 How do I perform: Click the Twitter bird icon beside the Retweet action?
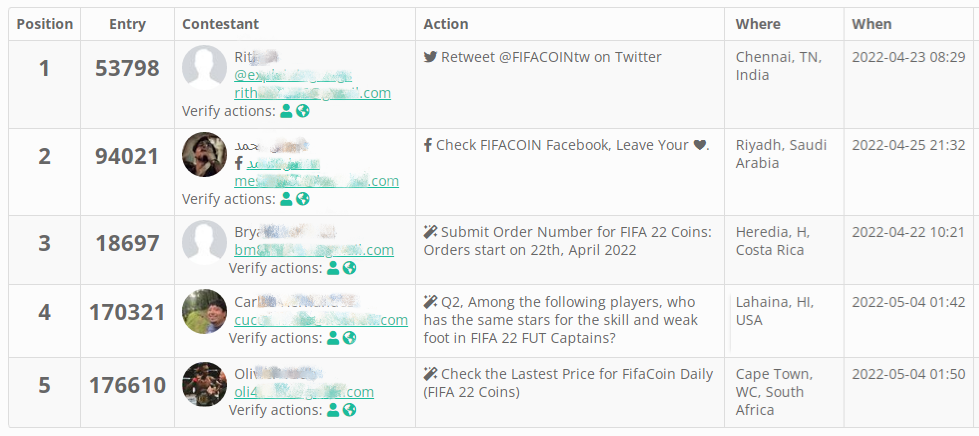(x=430, y=58)
